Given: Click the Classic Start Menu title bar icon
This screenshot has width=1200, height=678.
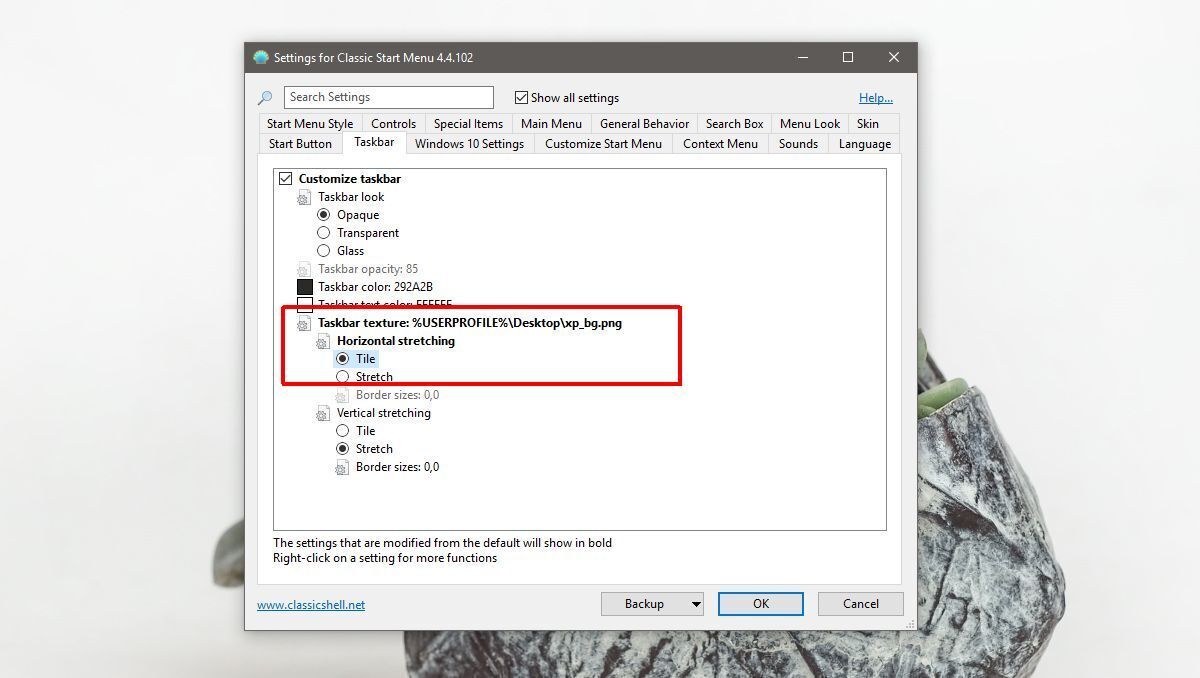Looking at the screenshot, I should tap(260, 57).
